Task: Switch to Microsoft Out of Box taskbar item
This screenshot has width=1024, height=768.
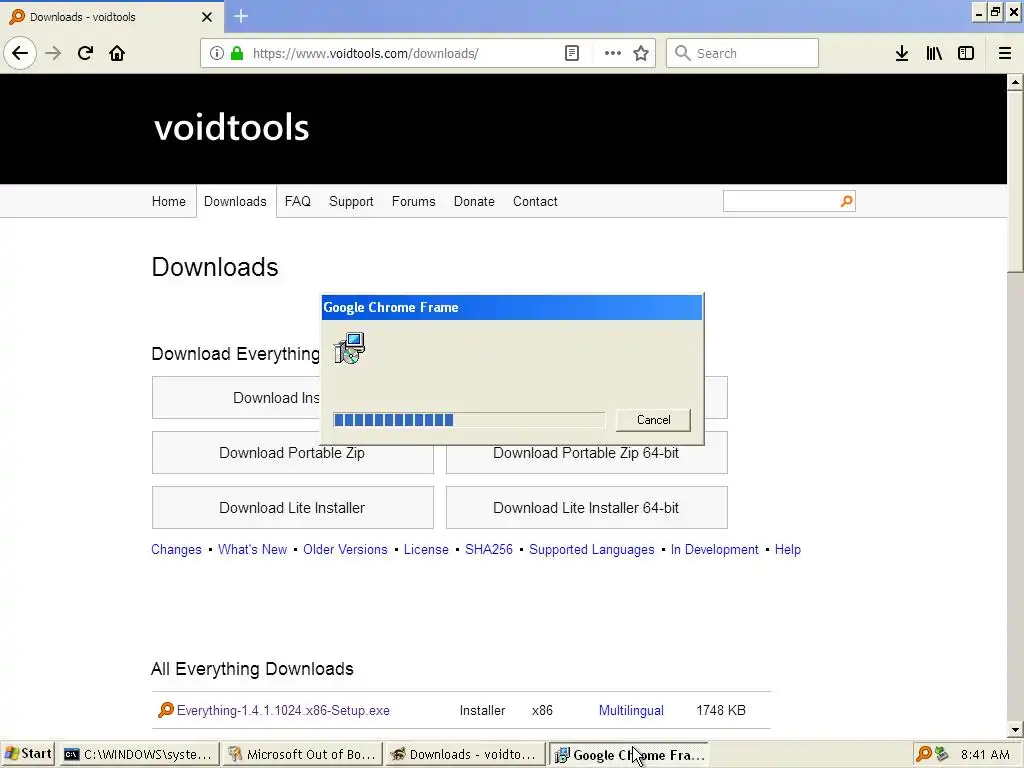Action: (x=301, y=754)
